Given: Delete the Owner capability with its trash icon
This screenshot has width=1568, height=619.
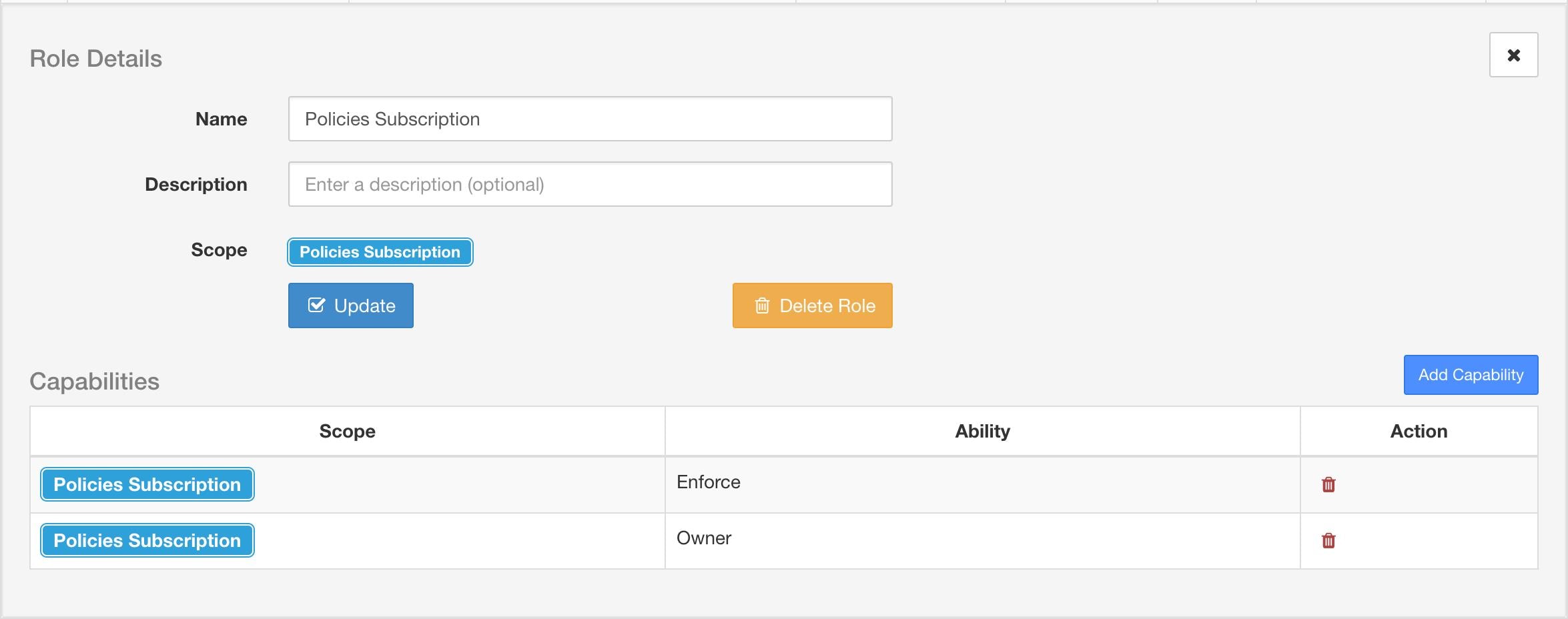Looking at the screenshot, I should 1328,540.
